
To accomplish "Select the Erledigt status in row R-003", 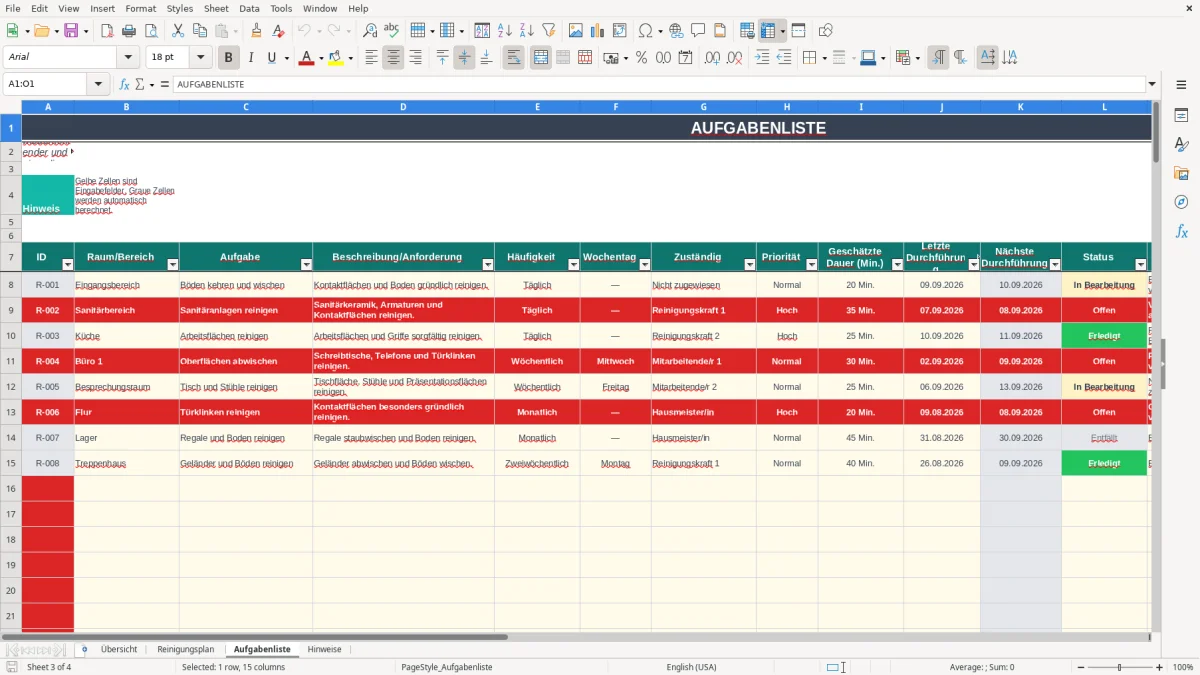I will [x=1104, y=336].
